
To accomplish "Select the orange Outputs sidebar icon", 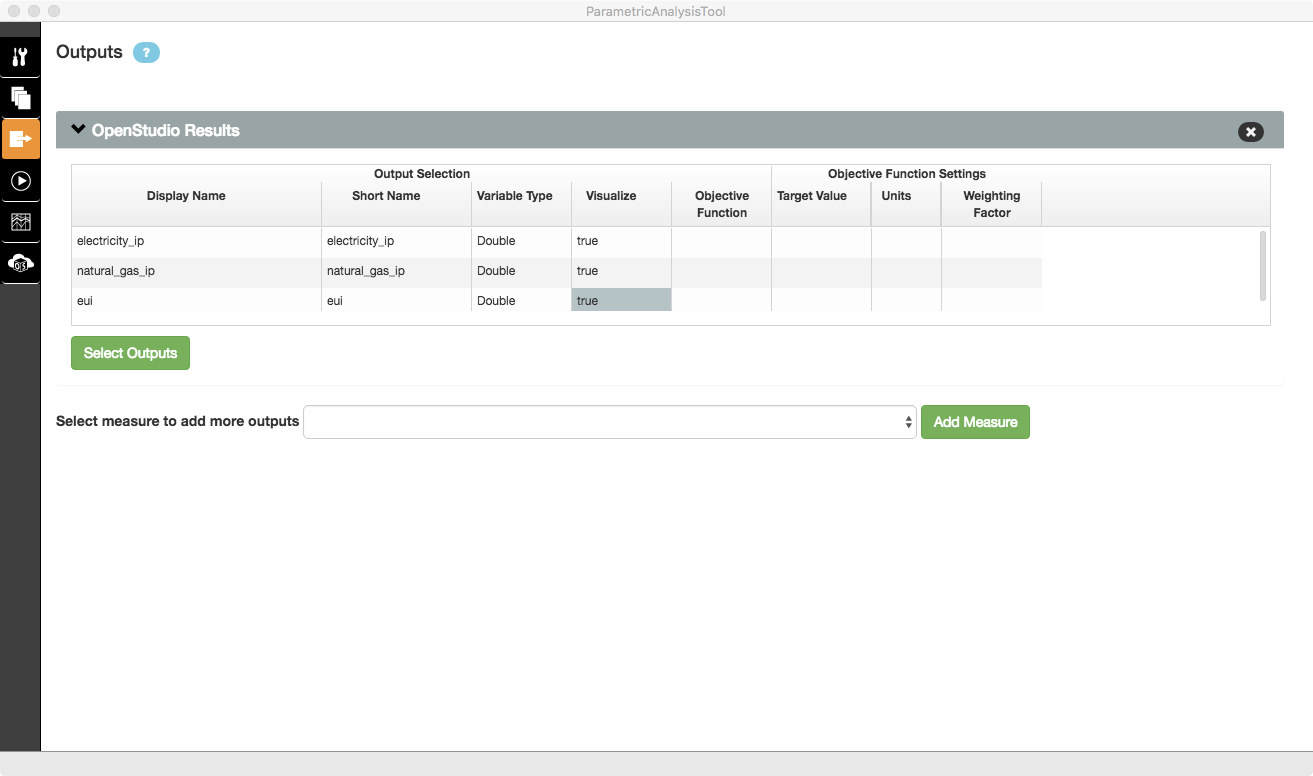I will (20, 139).
